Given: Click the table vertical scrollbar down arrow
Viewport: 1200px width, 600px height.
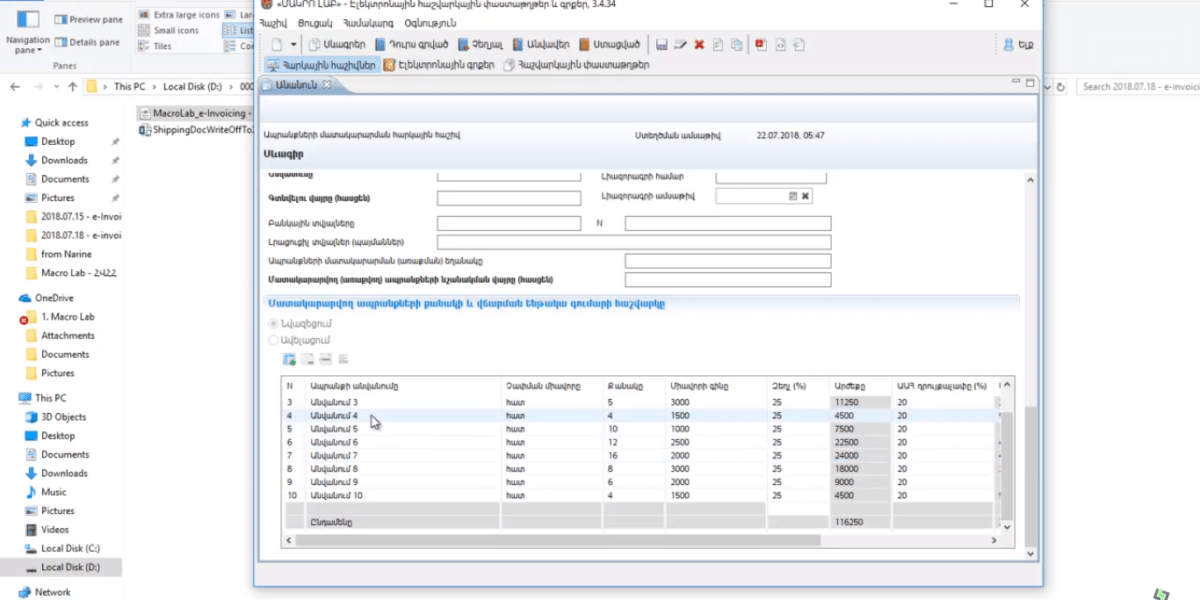Looking at the screenshot, I should 1006,527.
